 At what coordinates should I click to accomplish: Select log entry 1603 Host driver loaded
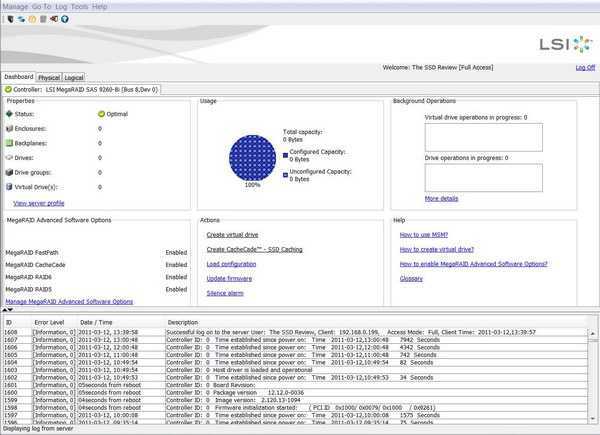click(x=295, y=370)
